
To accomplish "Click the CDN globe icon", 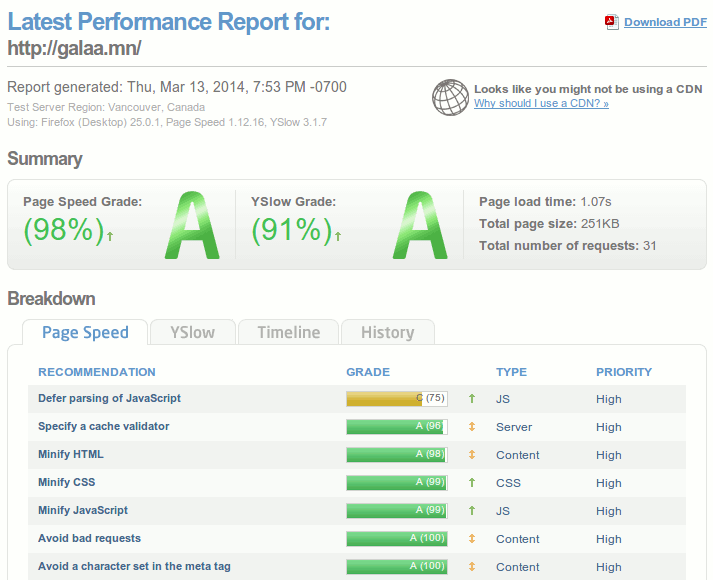I will point(450,97).
